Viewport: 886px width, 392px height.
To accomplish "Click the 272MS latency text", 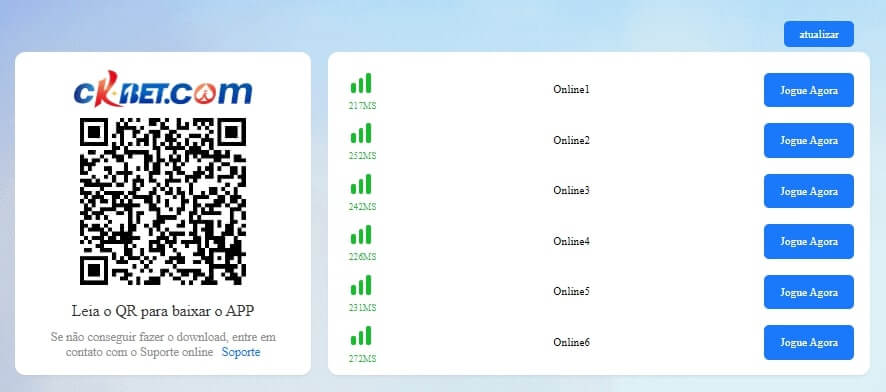I will tap(362, 359).
